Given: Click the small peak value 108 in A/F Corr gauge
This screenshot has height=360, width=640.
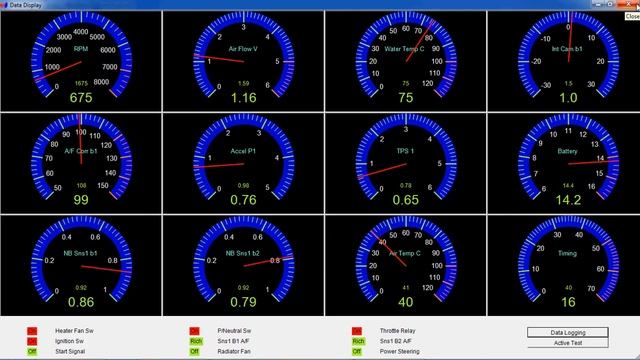Looking at the screenshot, I should [x=81, y=185].
